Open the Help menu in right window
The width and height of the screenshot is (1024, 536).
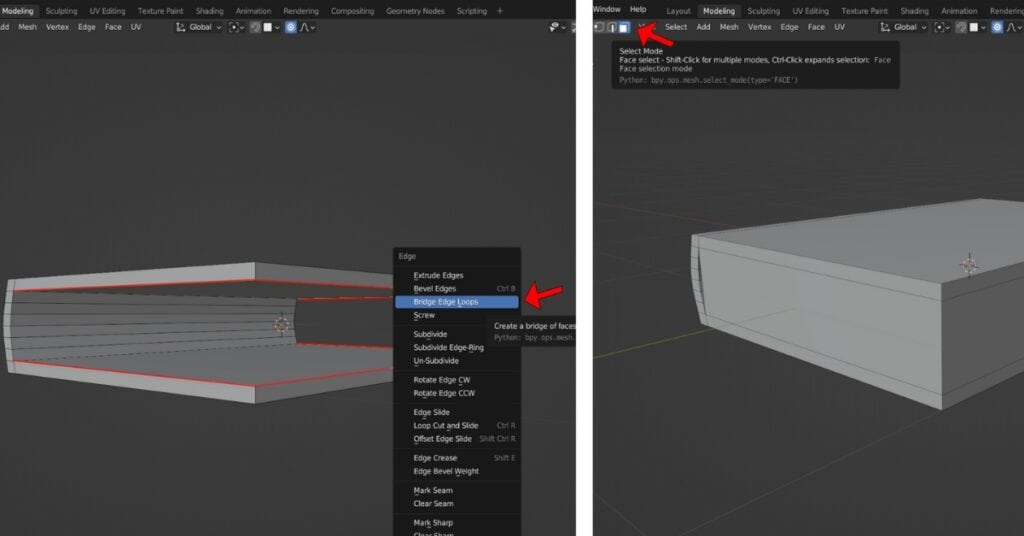tap(637, 9)
